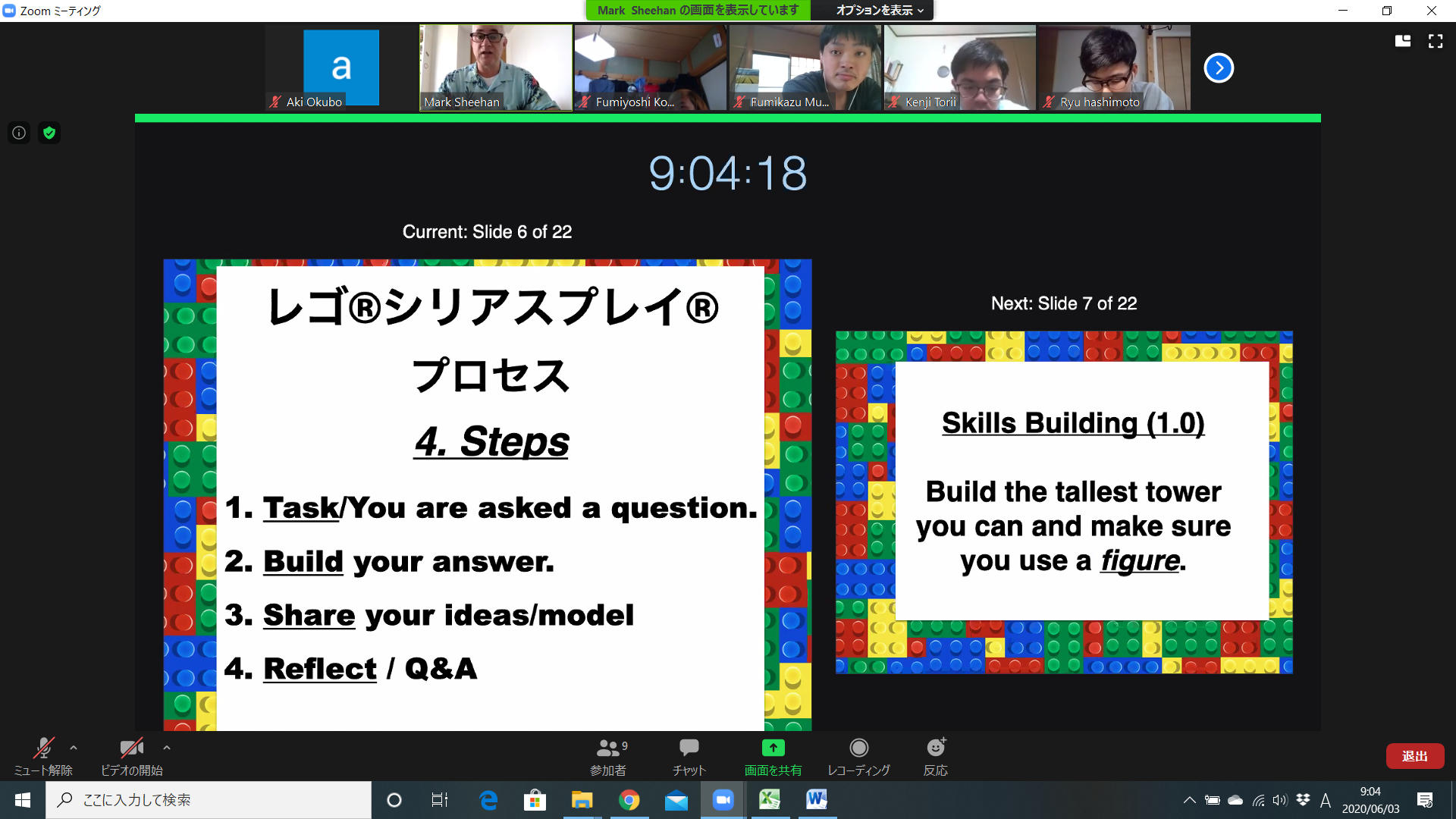Expand オプションを表示 dropdown at top
1456x819 pixels.
coord(880,10)
